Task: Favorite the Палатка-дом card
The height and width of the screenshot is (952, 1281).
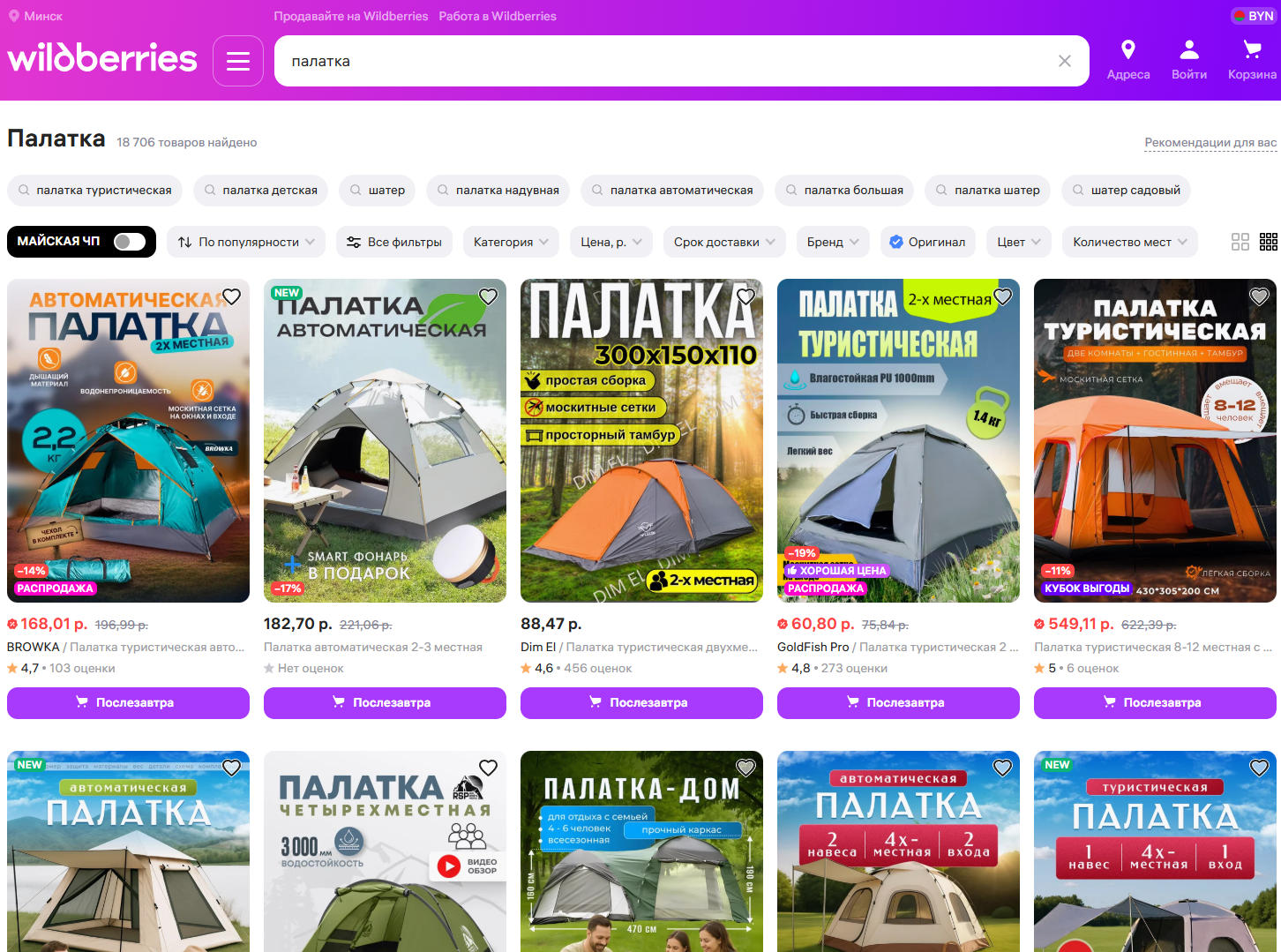Action: [x=745, y=768]
